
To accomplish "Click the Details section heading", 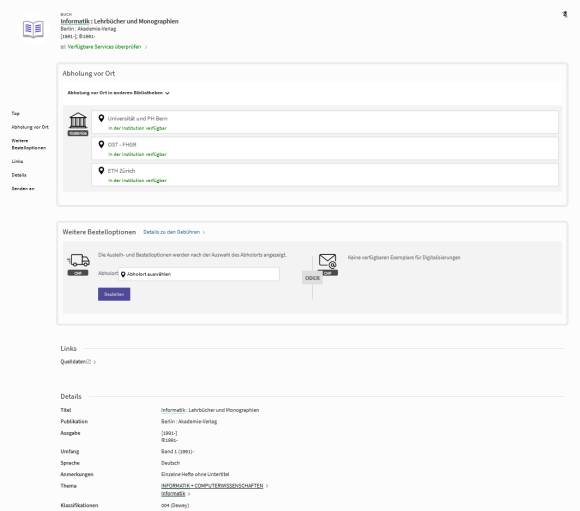I will tap(71, 397).
